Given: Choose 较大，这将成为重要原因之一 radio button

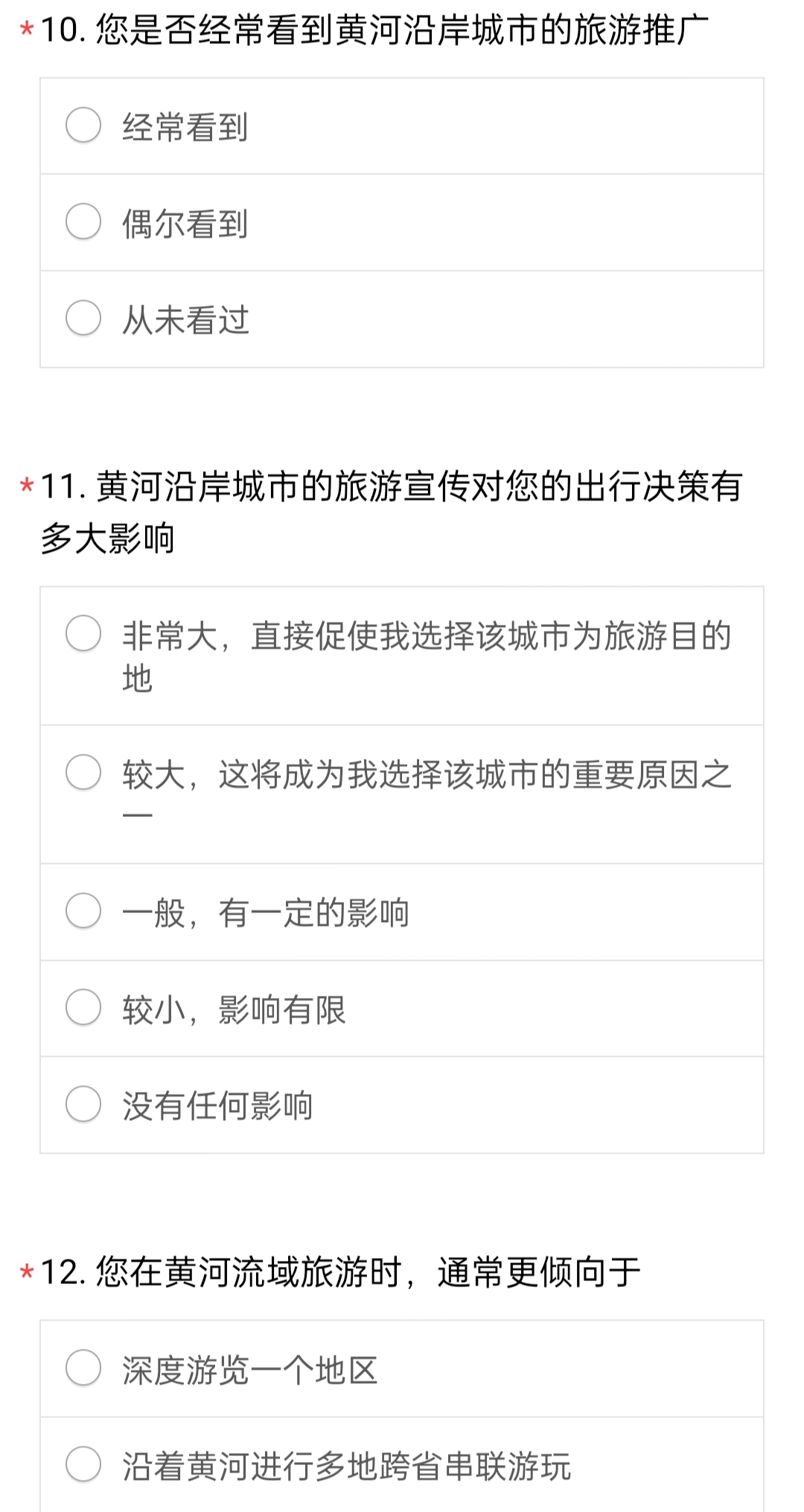Looking at the screenshot, I should pos(83,772).
